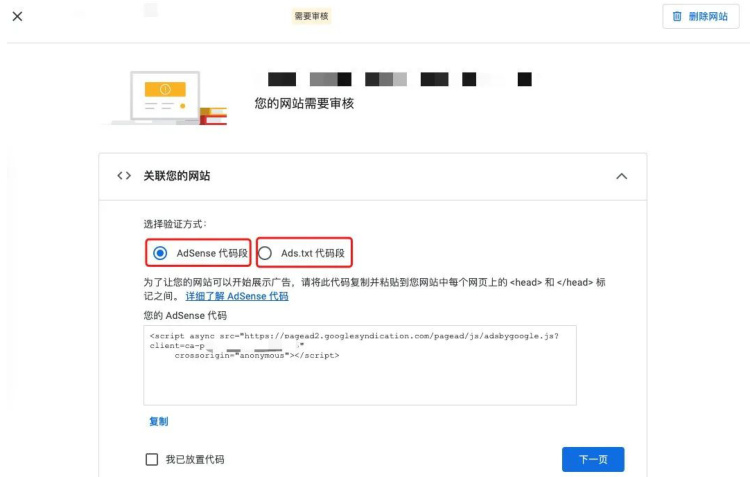Collapse the 关联您的网站 section with the chevron
This screenshot has width=750, height=477.
pos(621,176)
